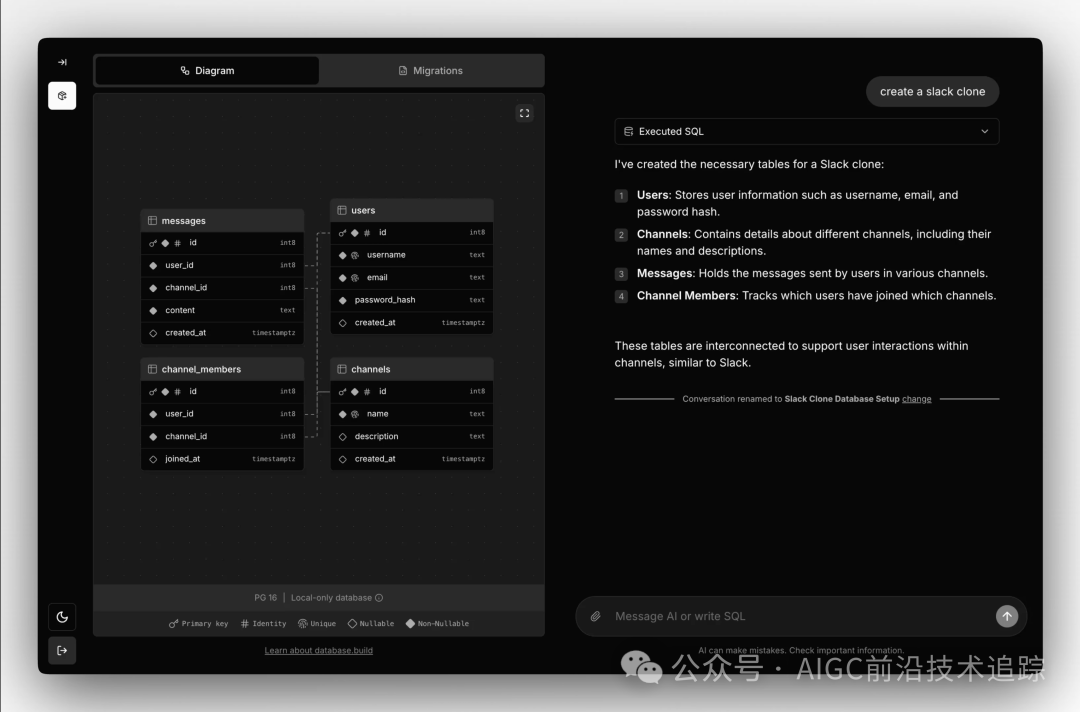Image resolution: width=1080 pixels, height=712 pixels.
Task: Click the unique icon beside channels name
Action: pos(355,415)
